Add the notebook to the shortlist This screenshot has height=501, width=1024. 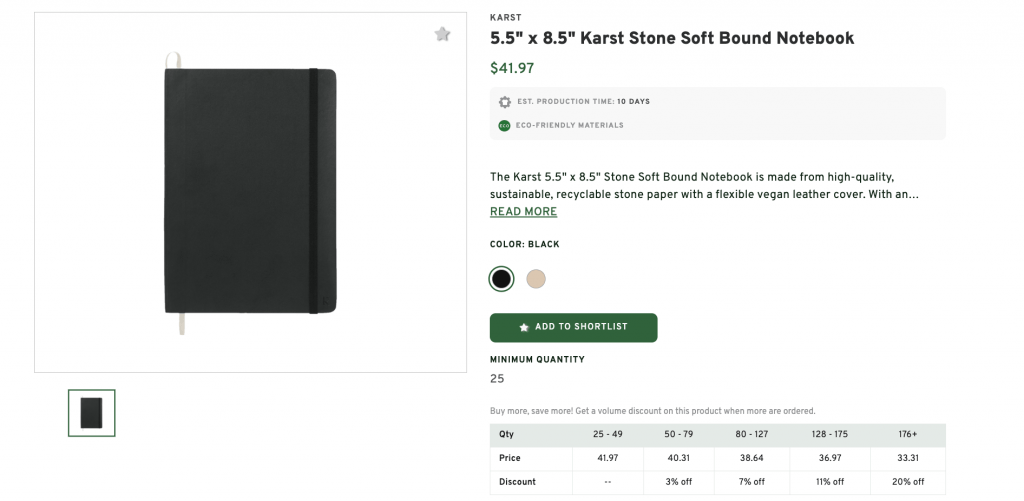pos(573,327)
